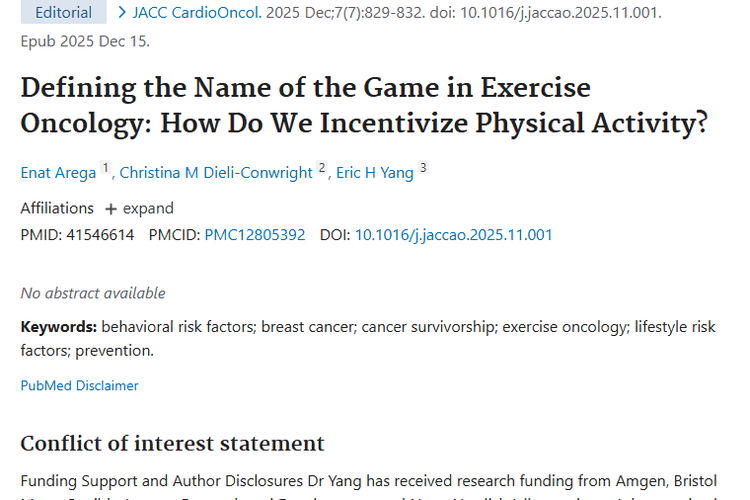Expand the author affiliations list
This screenshot has width=750, height=500.
(x=147, y=209)
